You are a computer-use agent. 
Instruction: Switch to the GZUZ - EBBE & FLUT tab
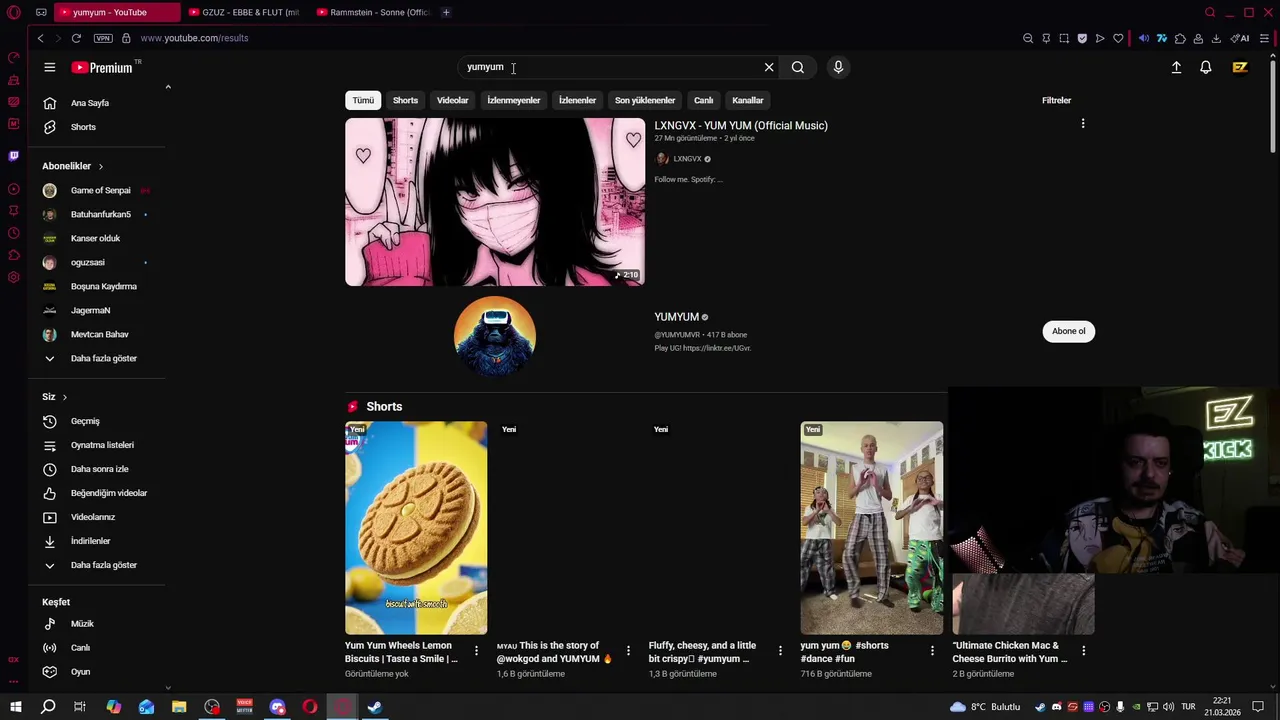[x=244, y=12]
